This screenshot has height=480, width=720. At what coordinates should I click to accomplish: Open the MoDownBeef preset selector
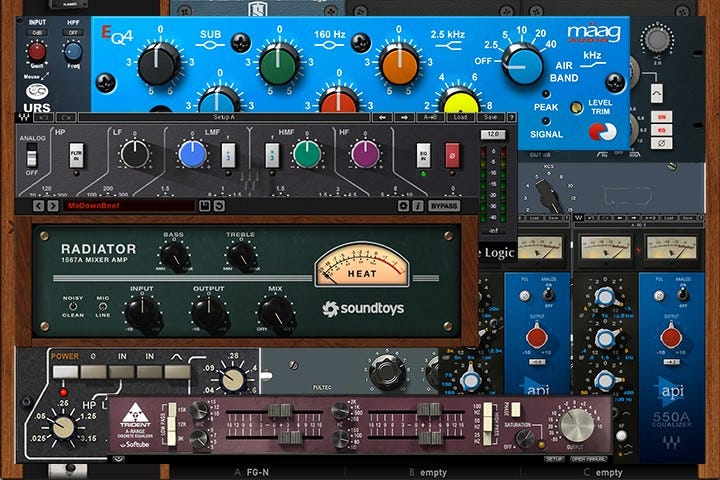tap(128, 206)
